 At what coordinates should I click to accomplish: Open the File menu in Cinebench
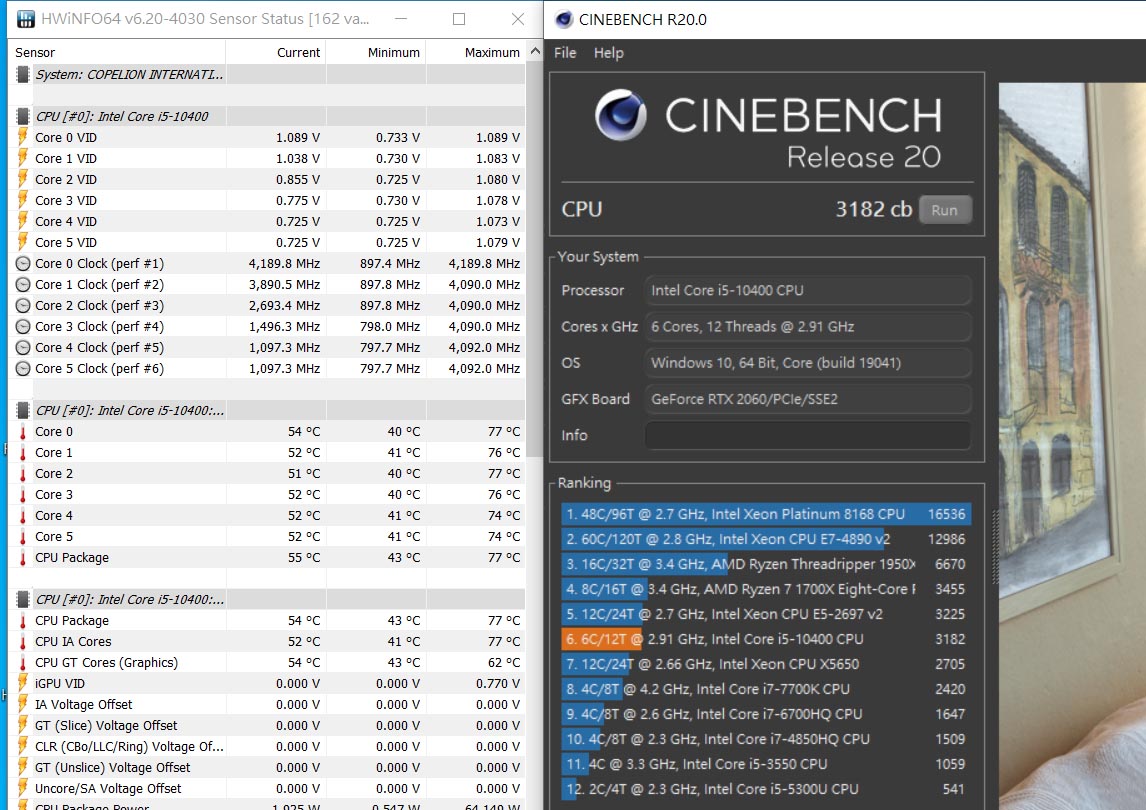pyautogui.click(x=565, y=53)
